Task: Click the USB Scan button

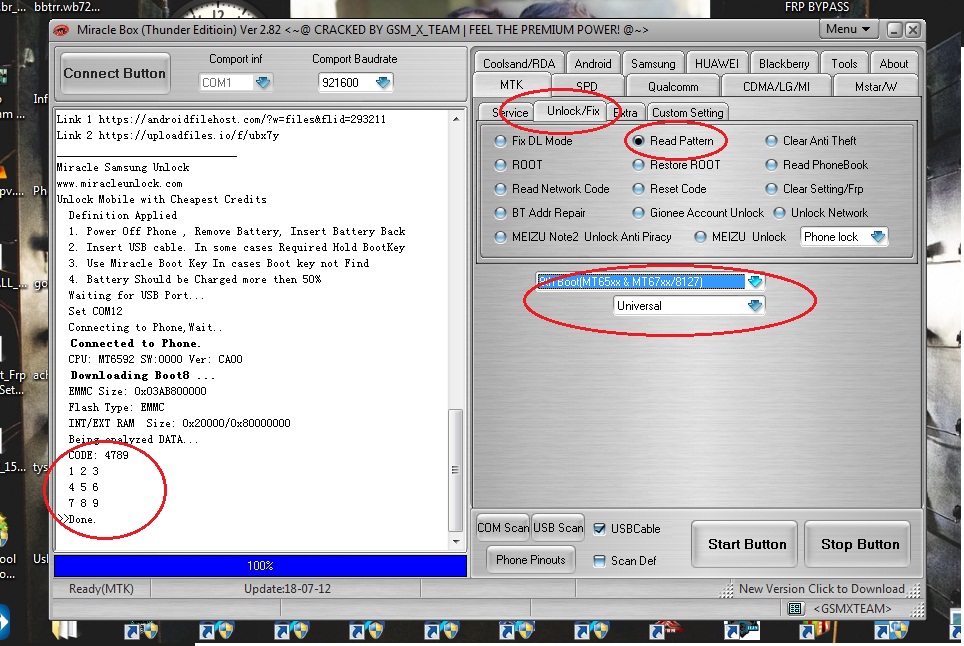Action: tap(558, 527)
